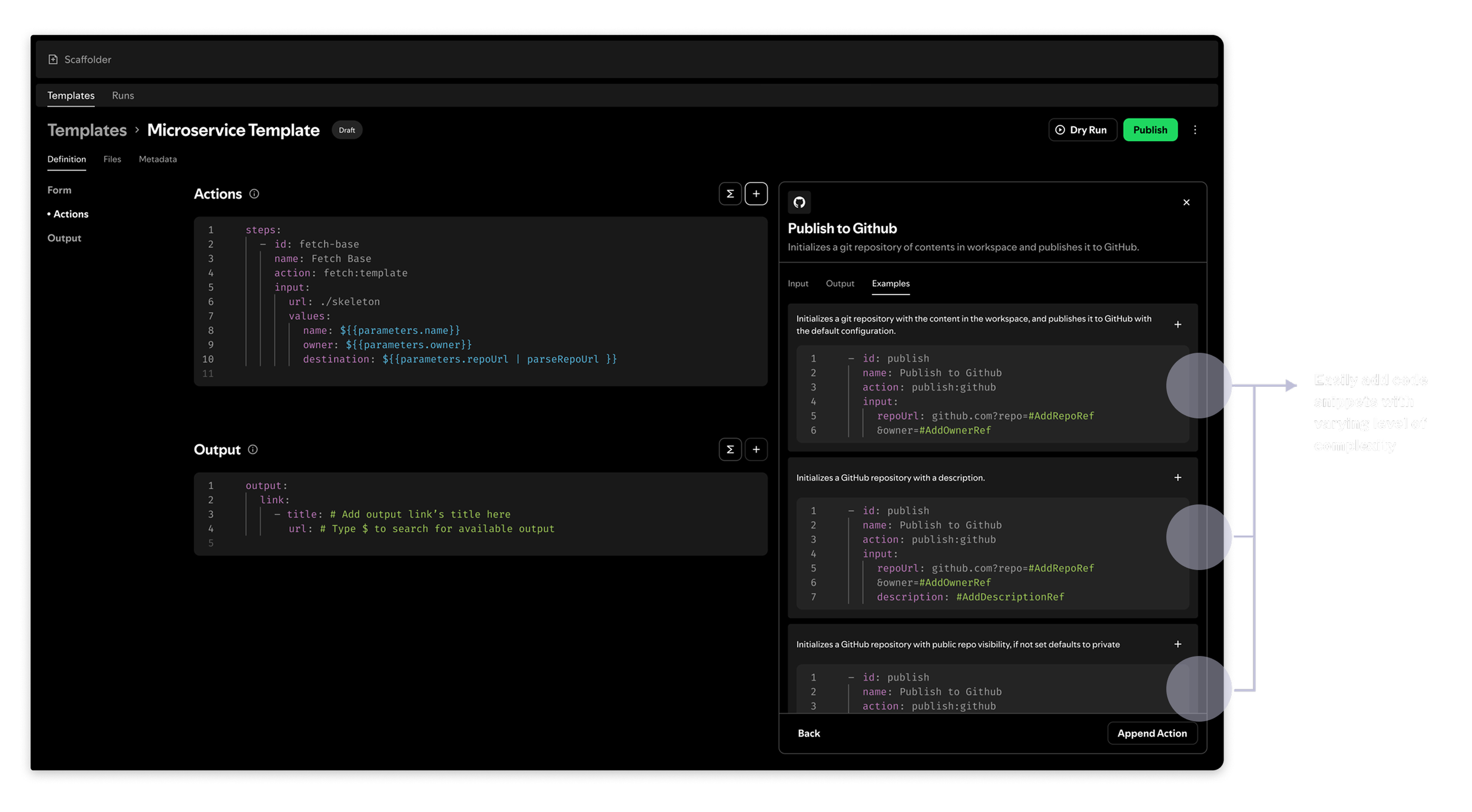1472x812 pixels.
Task: Click empty line 11 in Actions editor
Action: point(480,374)
